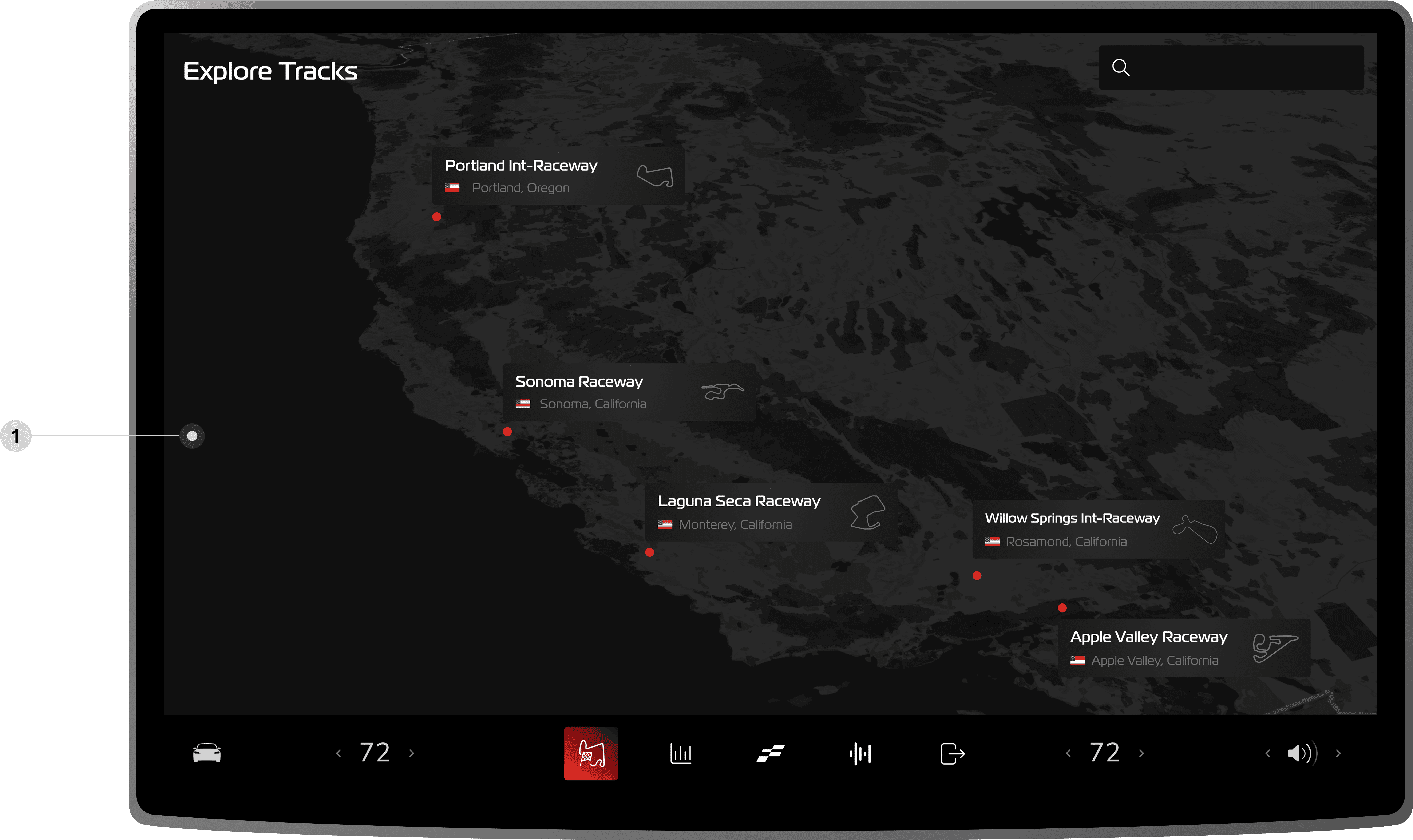Open the bar chart statistics tab
Viewport: 1413px width, 840px height.
(680, 753)
